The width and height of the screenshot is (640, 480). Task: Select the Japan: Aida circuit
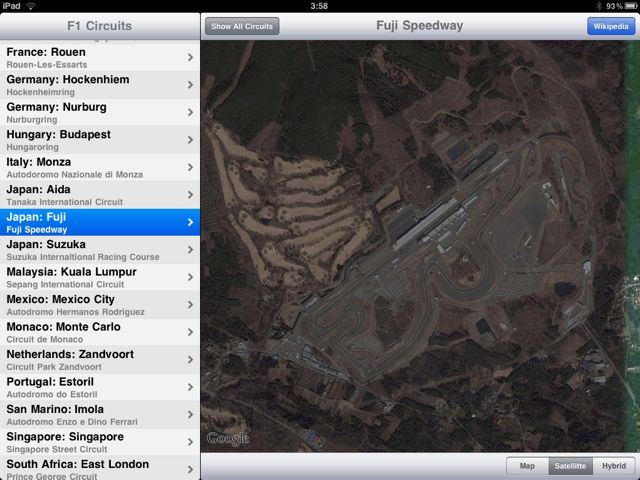pyautogui.click(x=100, y=195)
